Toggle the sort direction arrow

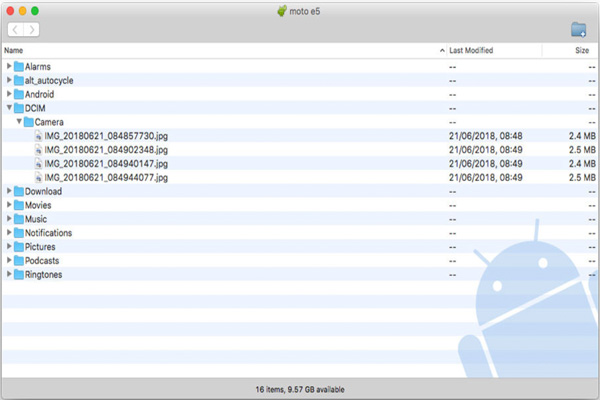[x=442, y=51]
